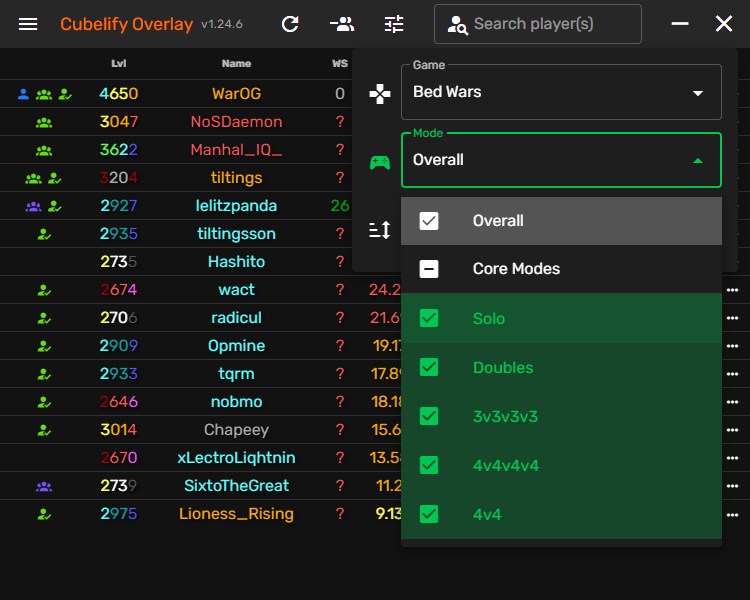The width and height of the screenshot is (750, 600).
Task: Select the Overall list option
Action: (498, 221)
